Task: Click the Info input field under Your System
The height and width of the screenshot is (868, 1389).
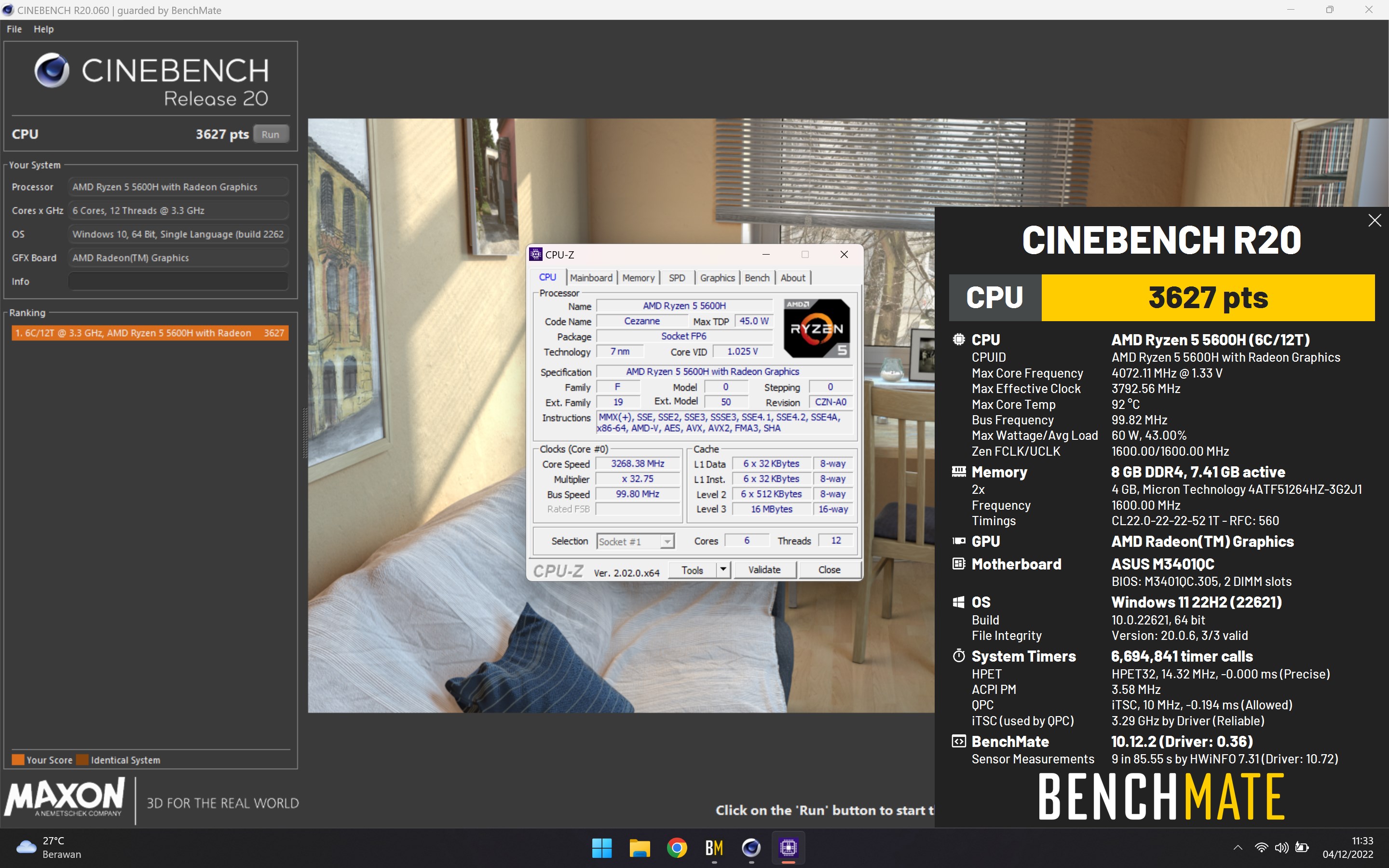Action: pos(178,281)
